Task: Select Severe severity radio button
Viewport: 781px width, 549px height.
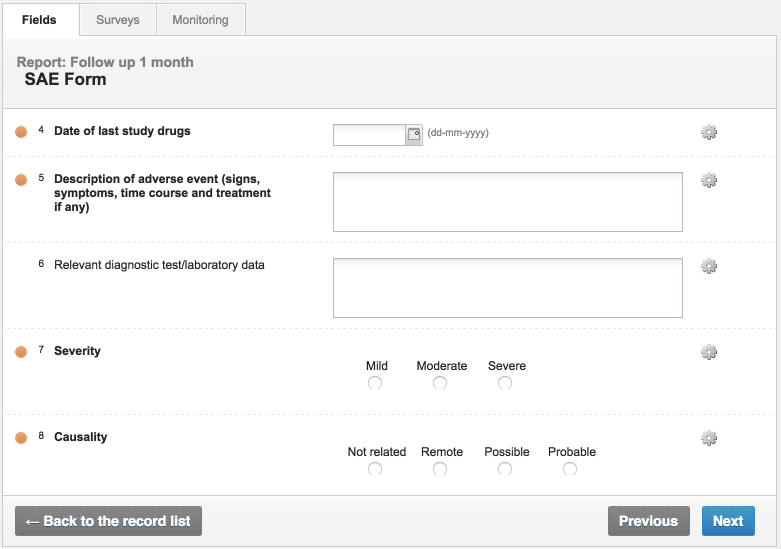Action: [x=505, y=383]
